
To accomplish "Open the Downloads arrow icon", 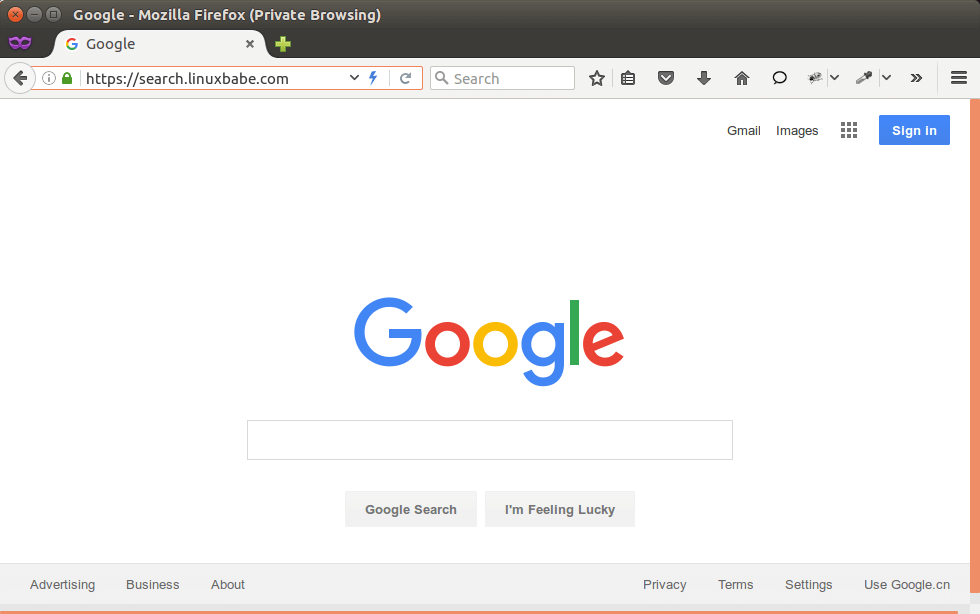I will tap(704, 78).
